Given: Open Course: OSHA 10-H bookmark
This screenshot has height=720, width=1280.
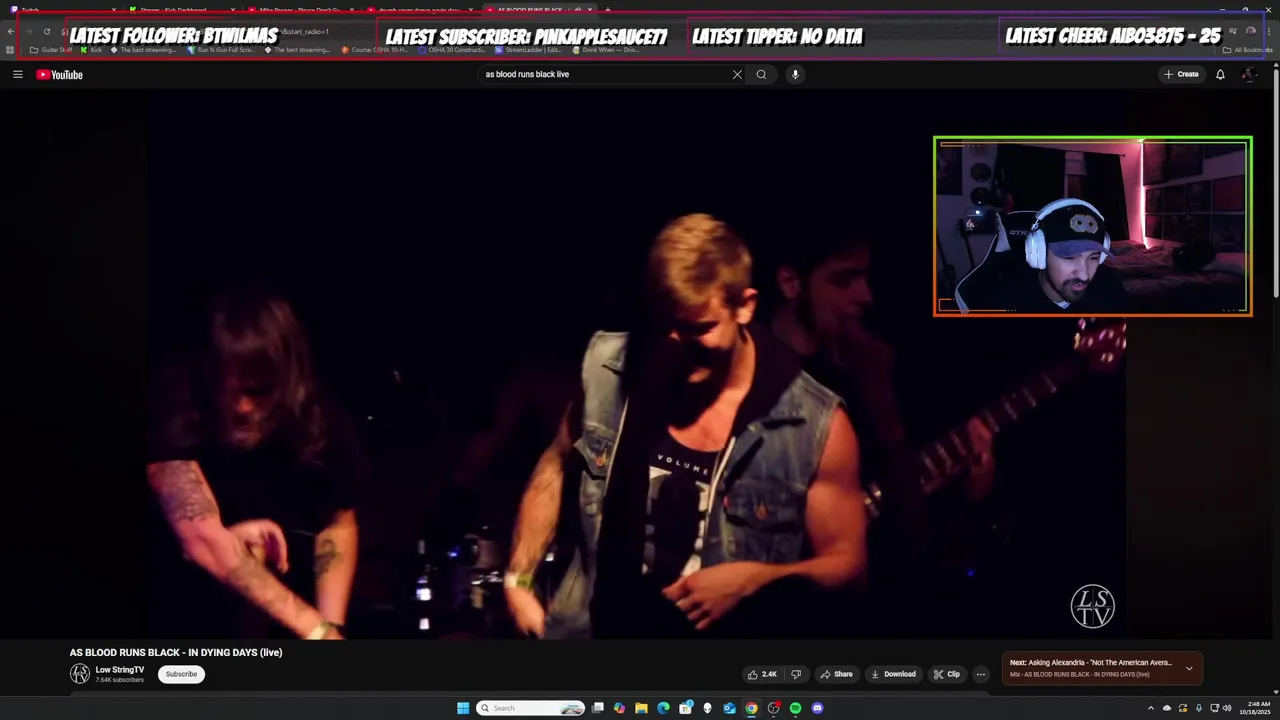Looking at the screenshot, I should tap(374, 50).
